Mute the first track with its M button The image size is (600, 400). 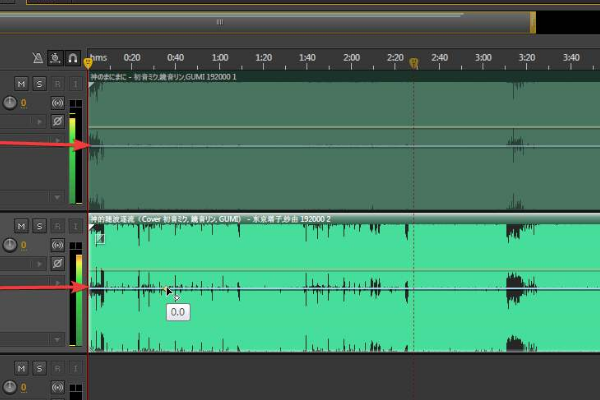pyautogui.click(x=21, y=84)
